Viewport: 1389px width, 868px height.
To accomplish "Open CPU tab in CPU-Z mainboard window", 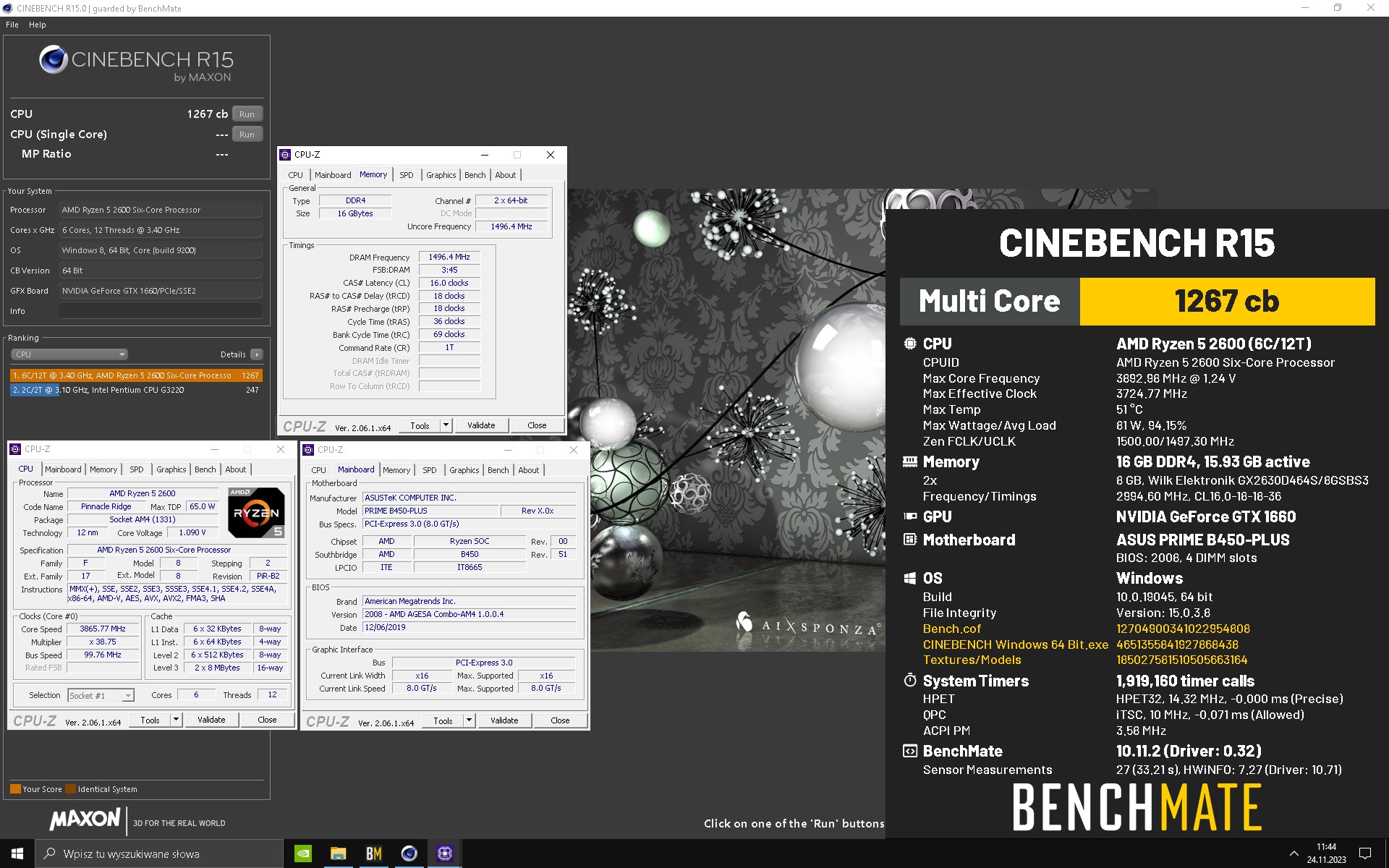I will point(318,470).
